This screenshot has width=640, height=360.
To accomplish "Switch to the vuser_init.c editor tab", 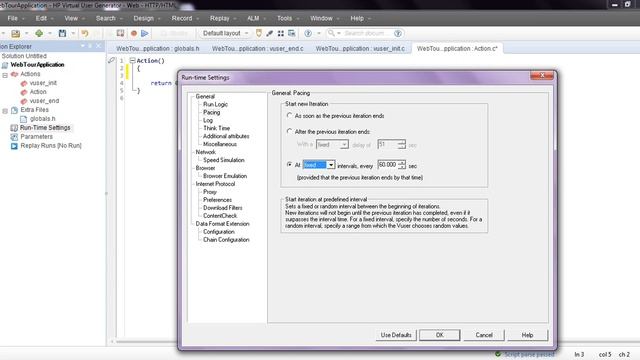I will [x=360, y=49].
